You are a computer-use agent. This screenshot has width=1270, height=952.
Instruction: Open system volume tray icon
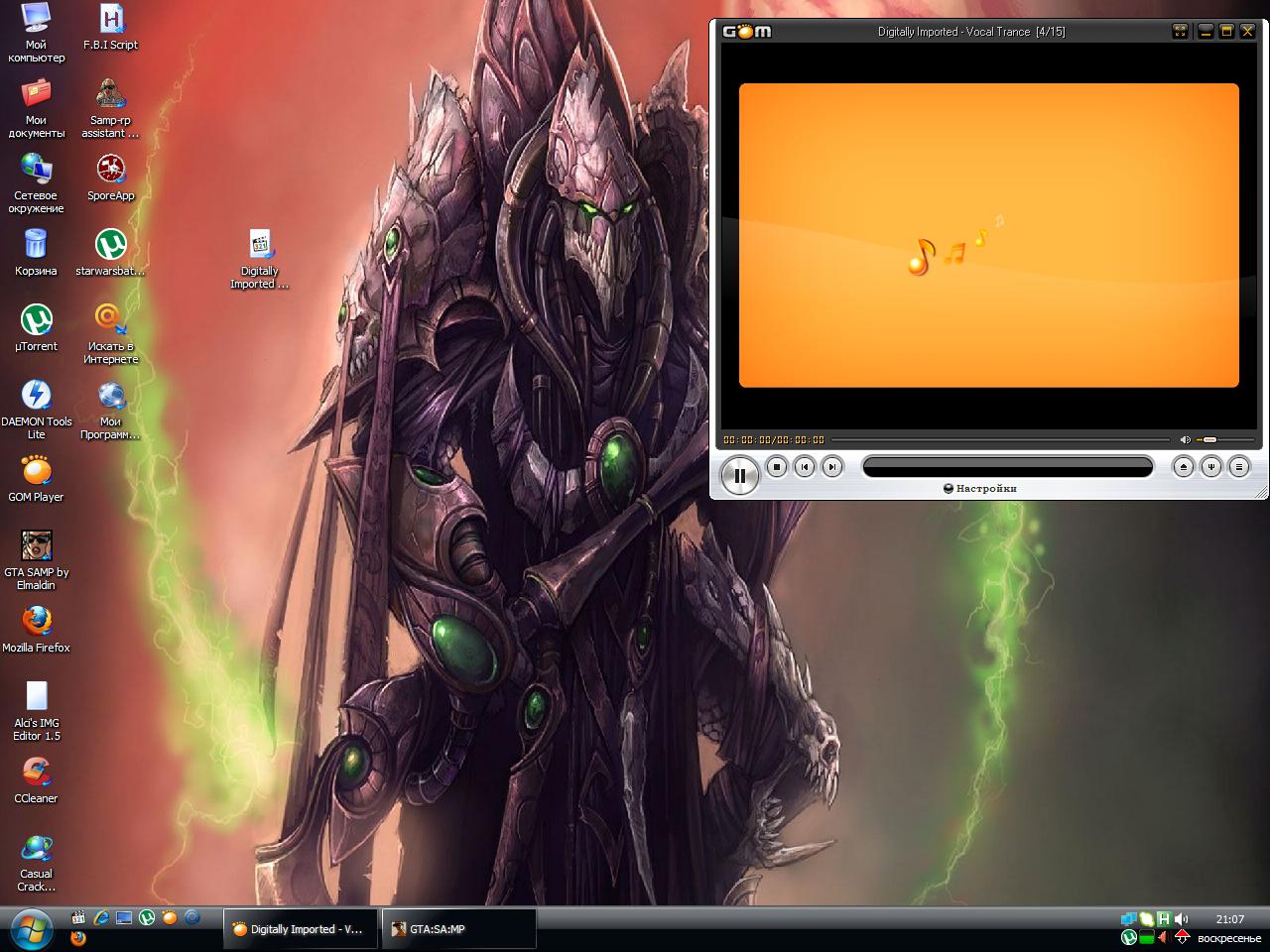tap(1181, 919)
